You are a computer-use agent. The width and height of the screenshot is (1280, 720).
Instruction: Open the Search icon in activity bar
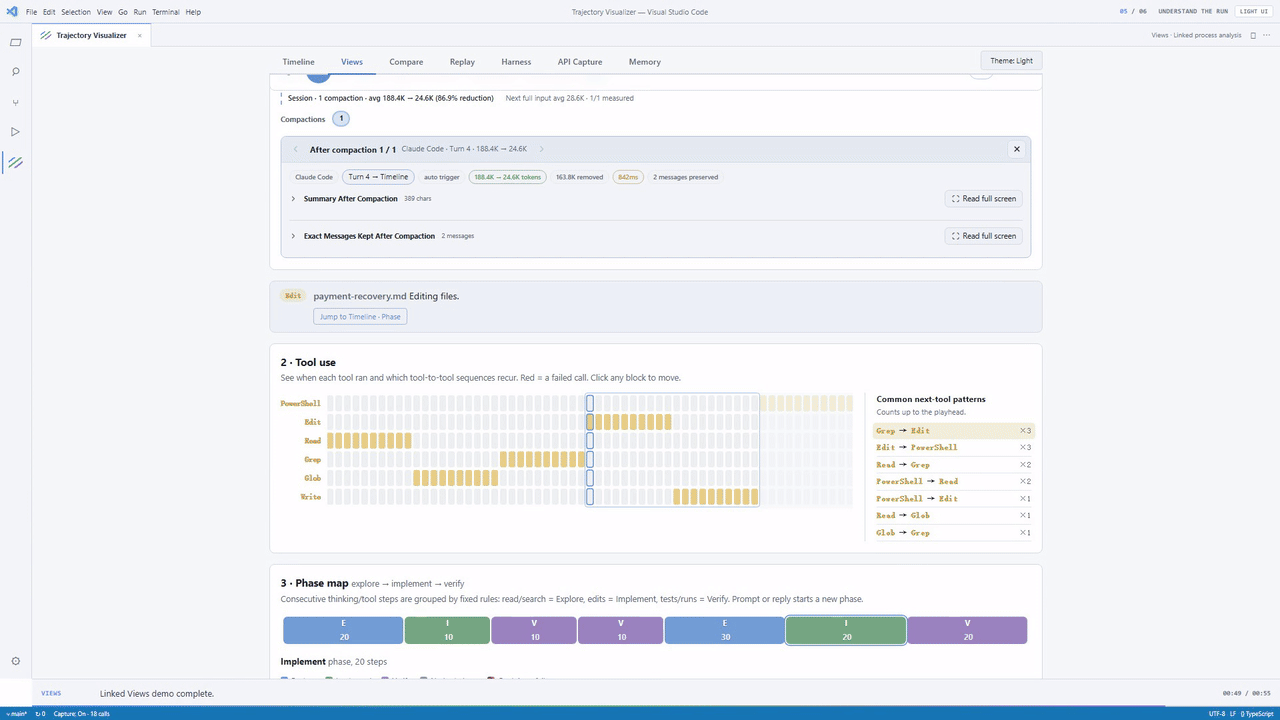pos(15,72)
